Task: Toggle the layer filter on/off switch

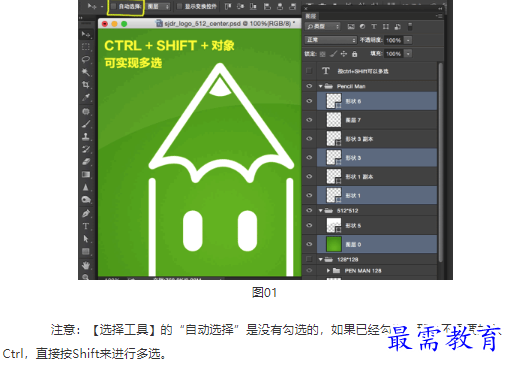Action: (410, 26)
